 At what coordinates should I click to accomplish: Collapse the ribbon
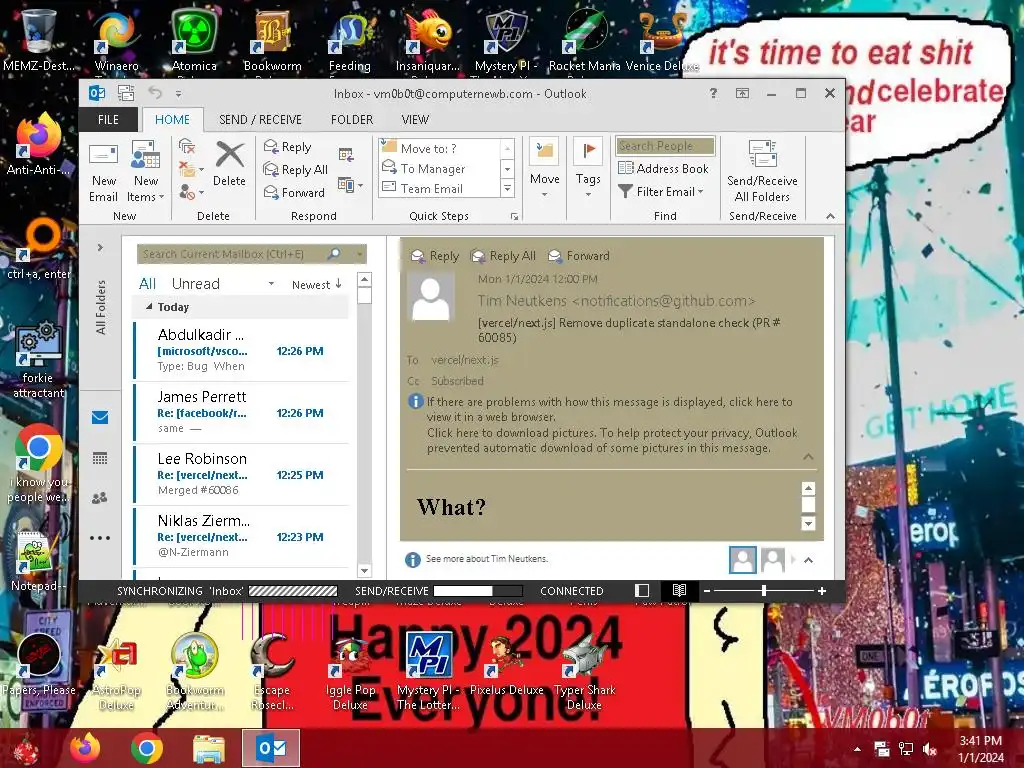tap(830, 216)
